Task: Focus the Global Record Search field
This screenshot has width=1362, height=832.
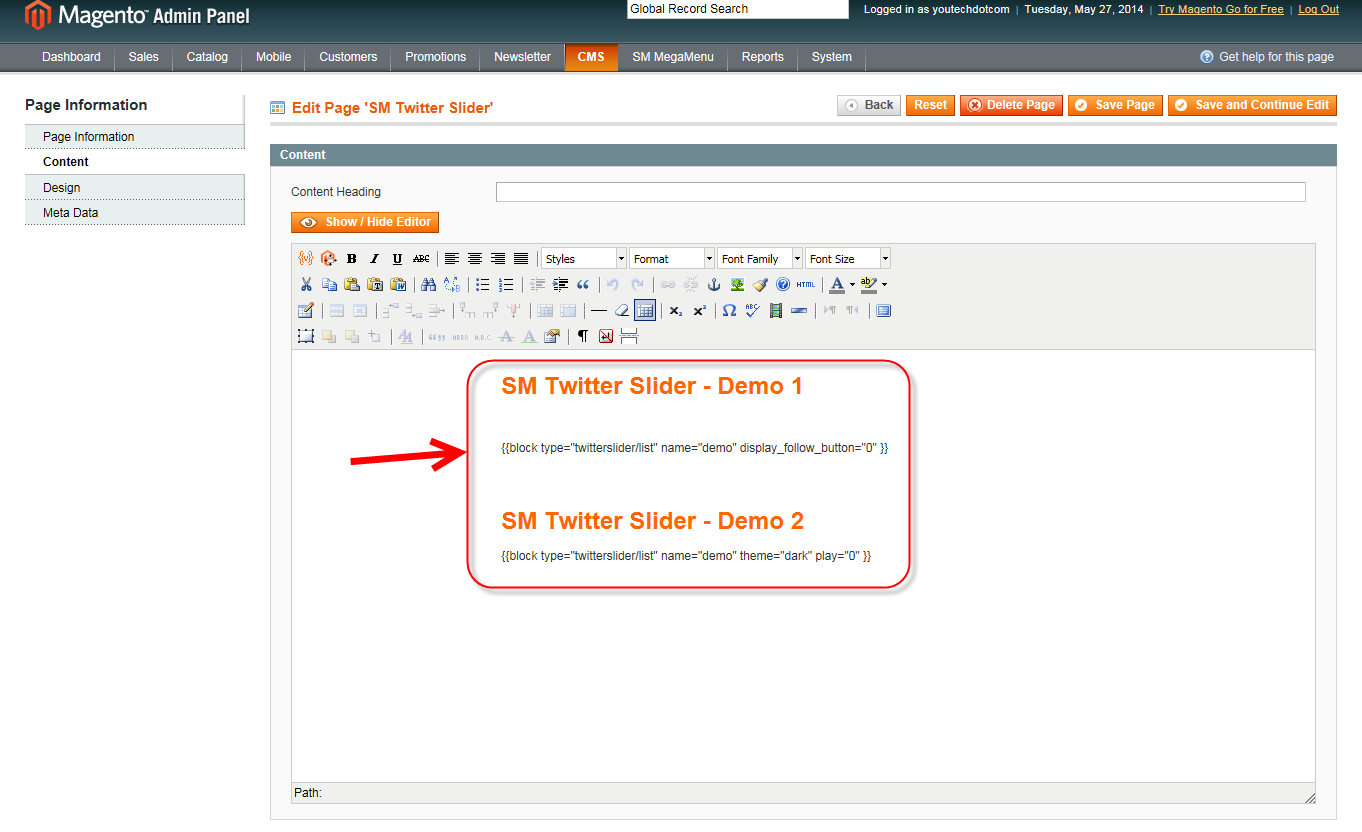Action: tap(738, 9)
